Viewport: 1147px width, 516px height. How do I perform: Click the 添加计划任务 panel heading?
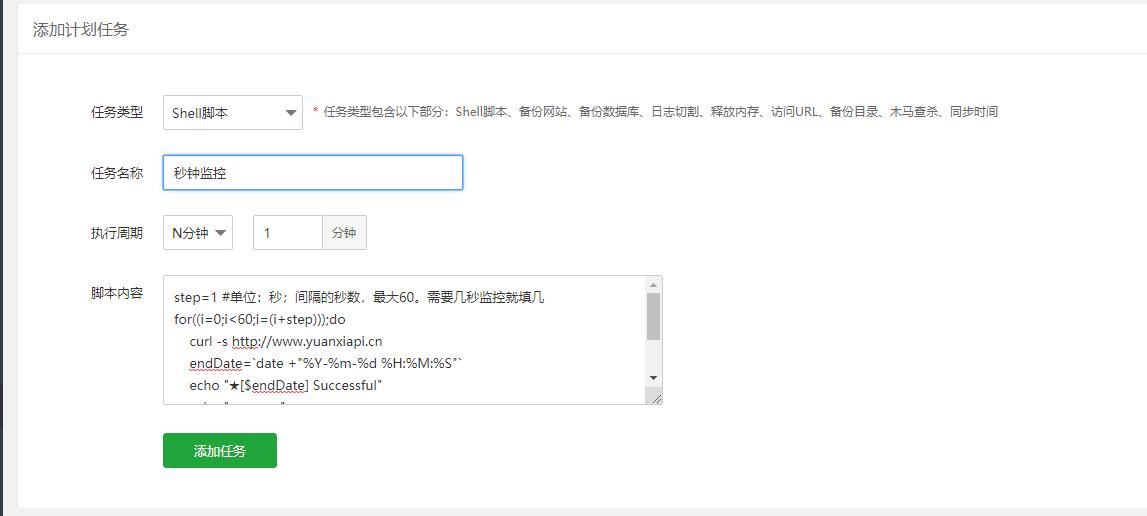[x=81, y=30]
